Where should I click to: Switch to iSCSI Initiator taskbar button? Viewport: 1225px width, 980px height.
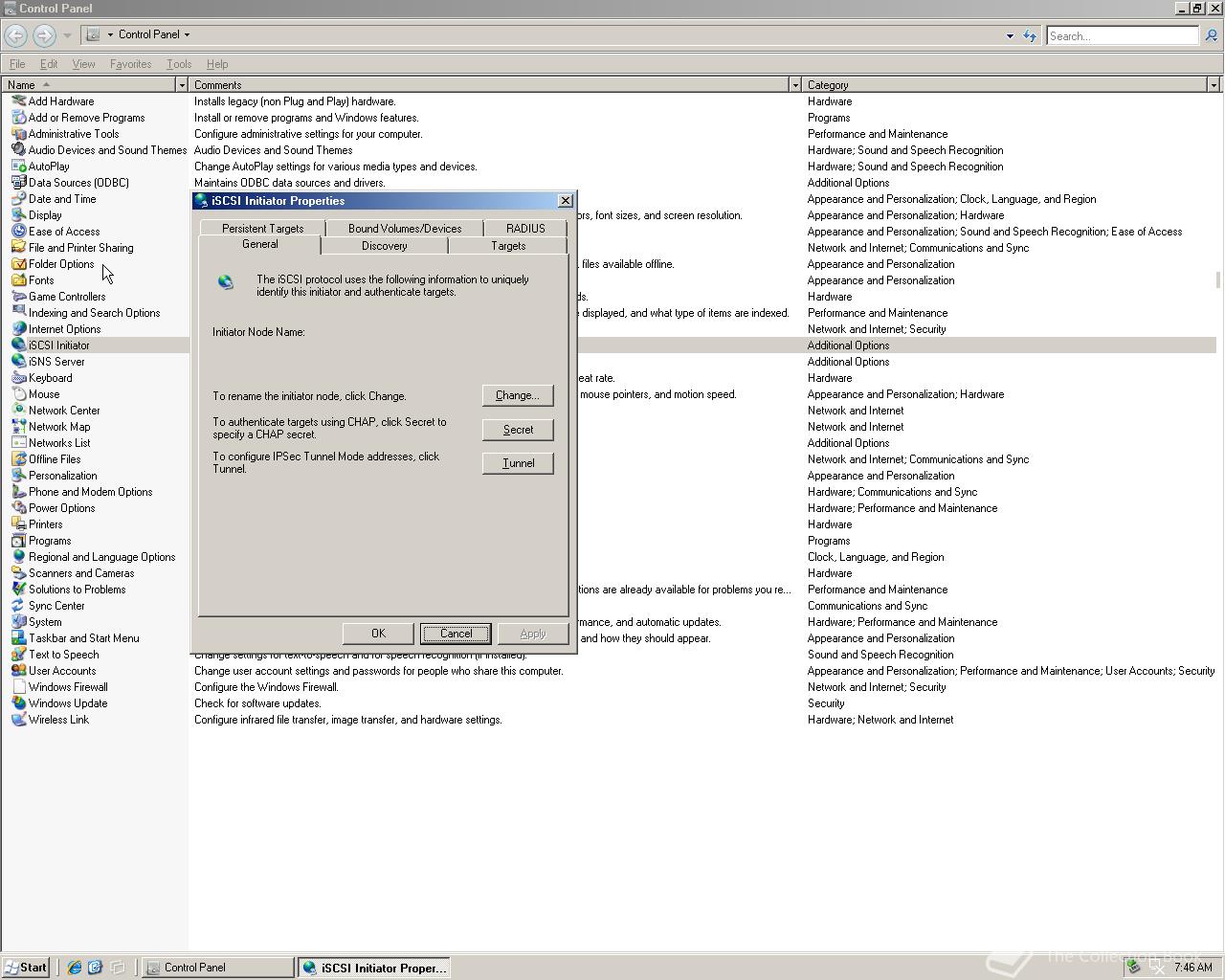pyautogui.click(x=374, y=968)
